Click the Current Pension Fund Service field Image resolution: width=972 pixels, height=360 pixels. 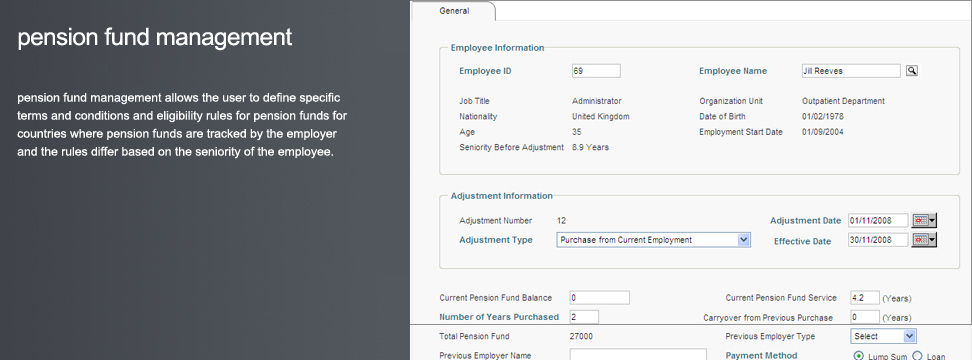click(x=865, y=297)
